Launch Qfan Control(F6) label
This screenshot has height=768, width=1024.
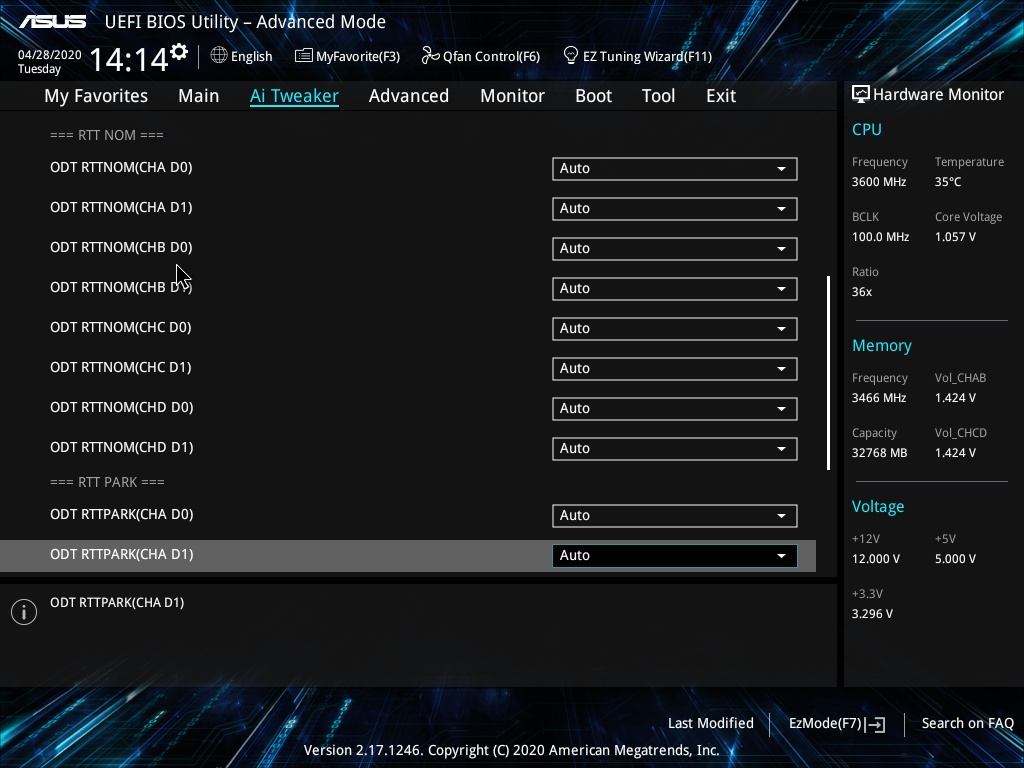point(491,56)
